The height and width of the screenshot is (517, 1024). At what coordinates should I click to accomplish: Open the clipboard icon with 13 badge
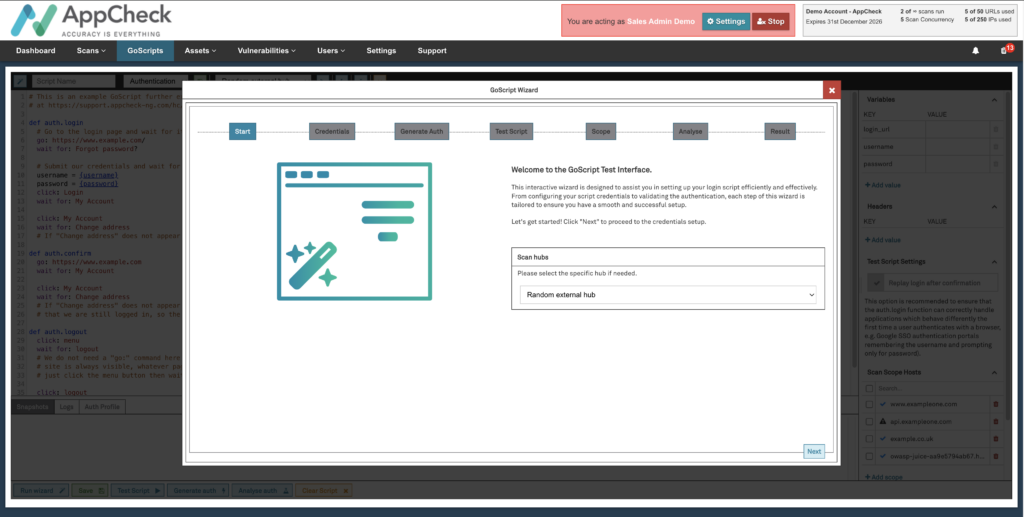(1004, 51)
